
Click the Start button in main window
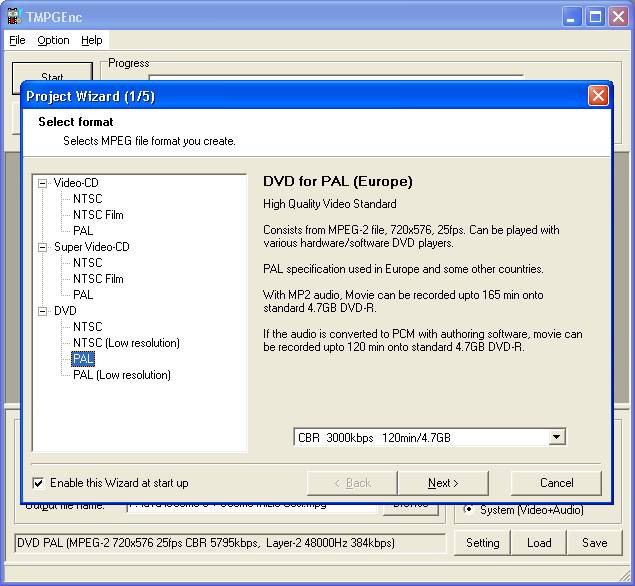click(52, 72)
